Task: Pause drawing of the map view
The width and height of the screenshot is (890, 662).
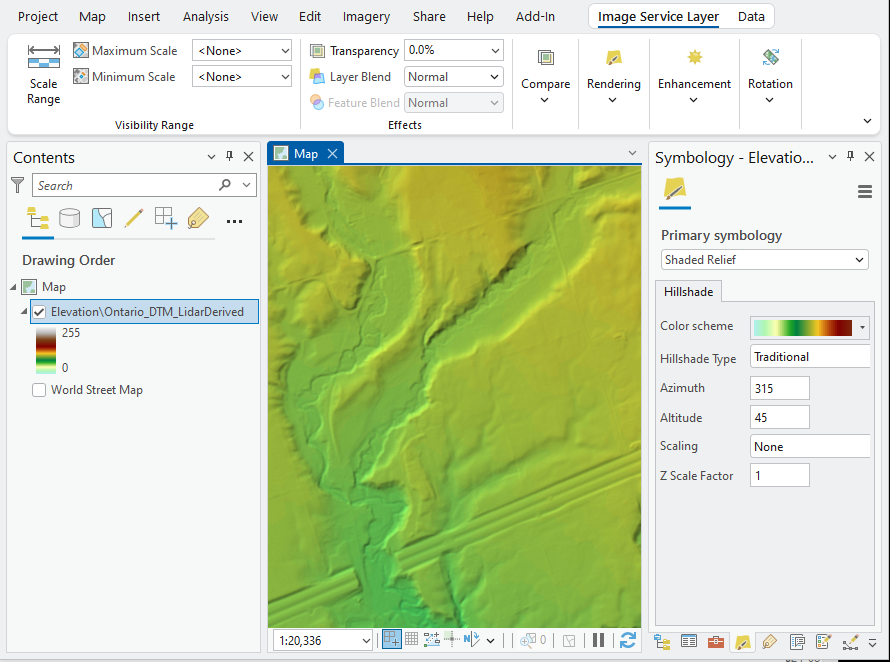Action: tap(598, 640)
